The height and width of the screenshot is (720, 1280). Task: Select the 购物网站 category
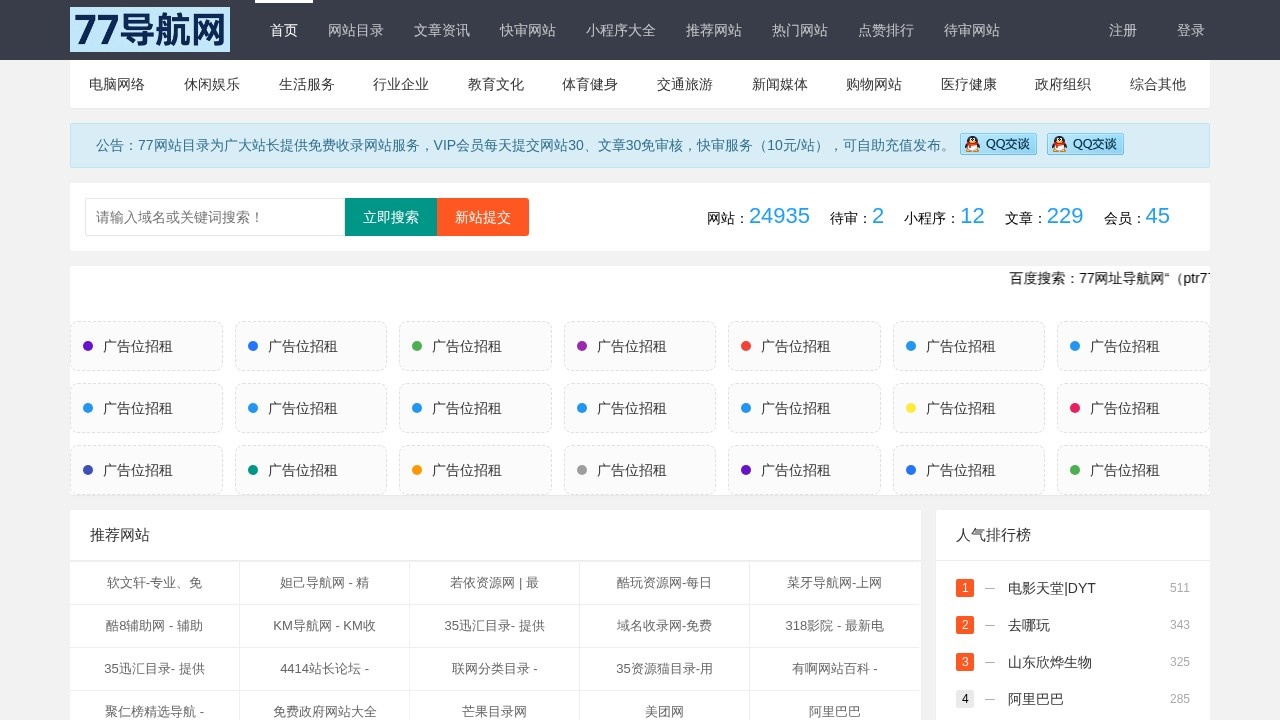coord(874,84)
